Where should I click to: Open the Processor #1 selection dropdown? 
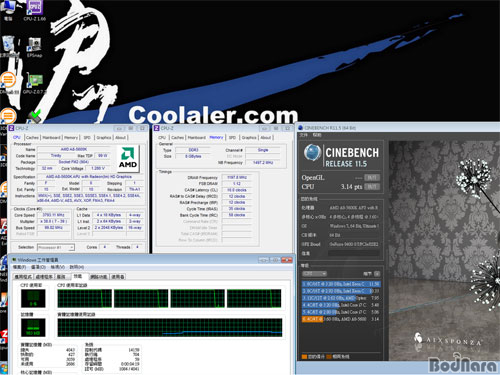tap(56, 247)
